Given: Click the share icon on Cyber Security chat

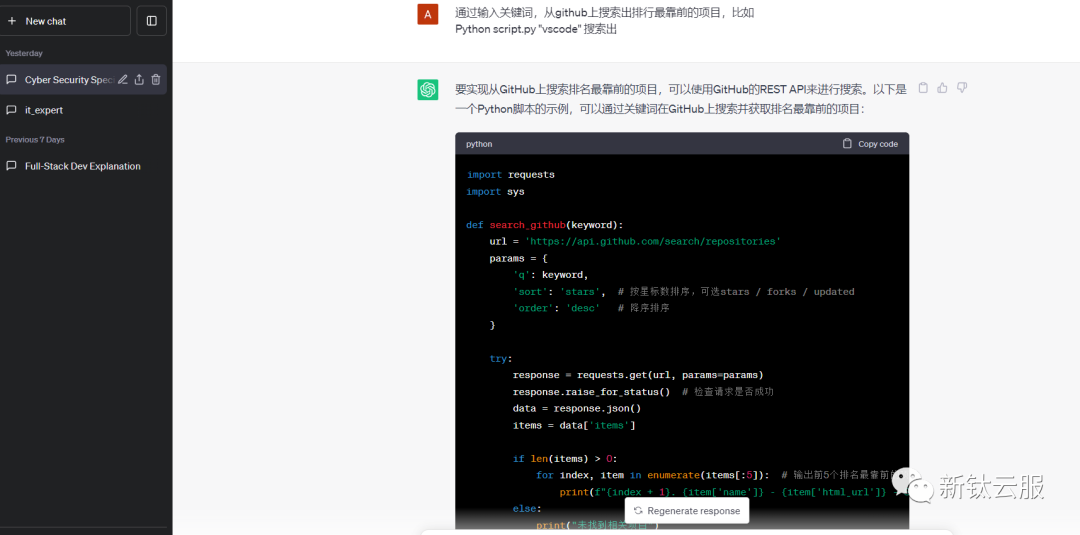Looking at the screenshot, I should tap(139, 80).
